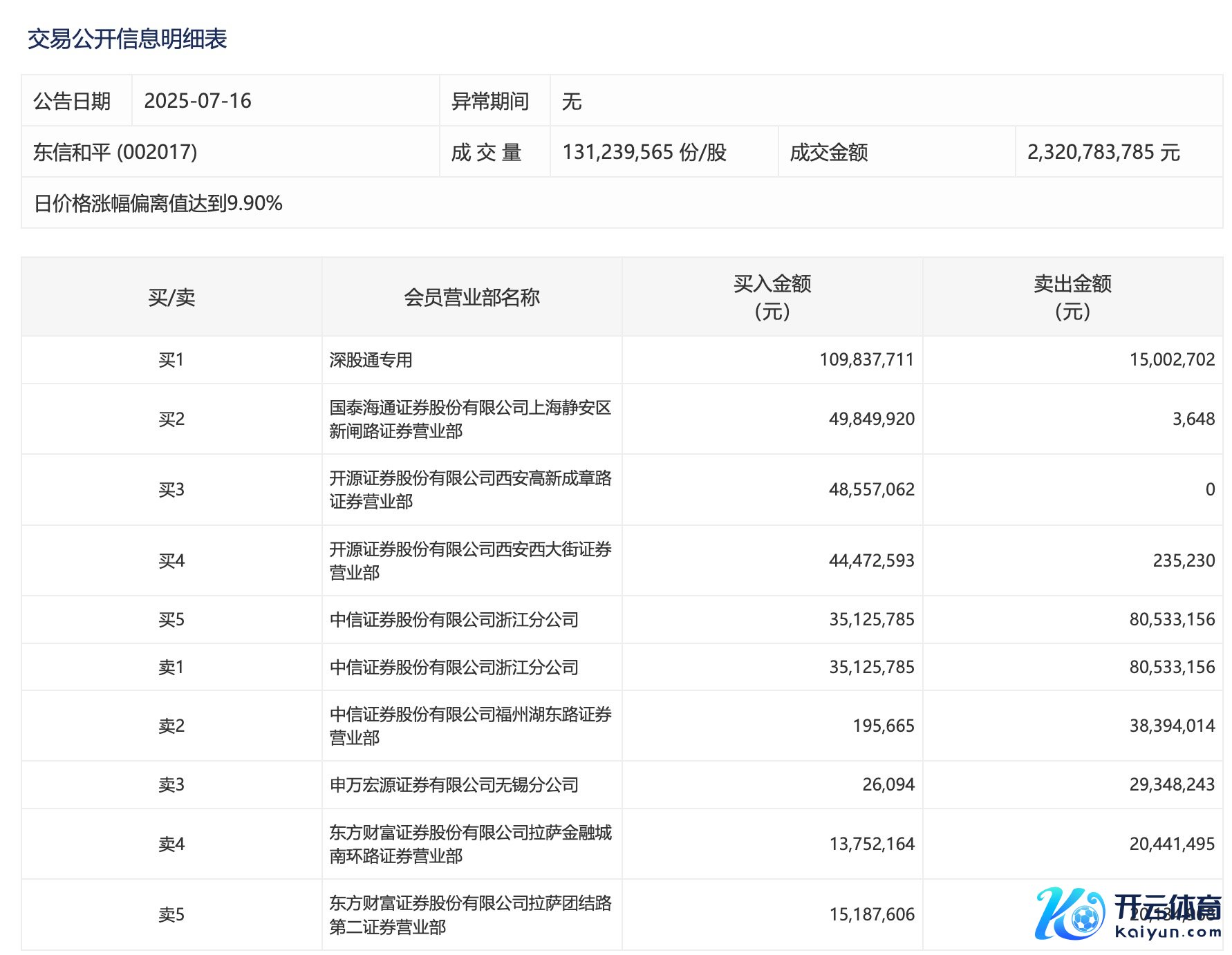Select the 深股通专用 branch name
This screenshot has height=955, width=1232.
pos(371,360)
